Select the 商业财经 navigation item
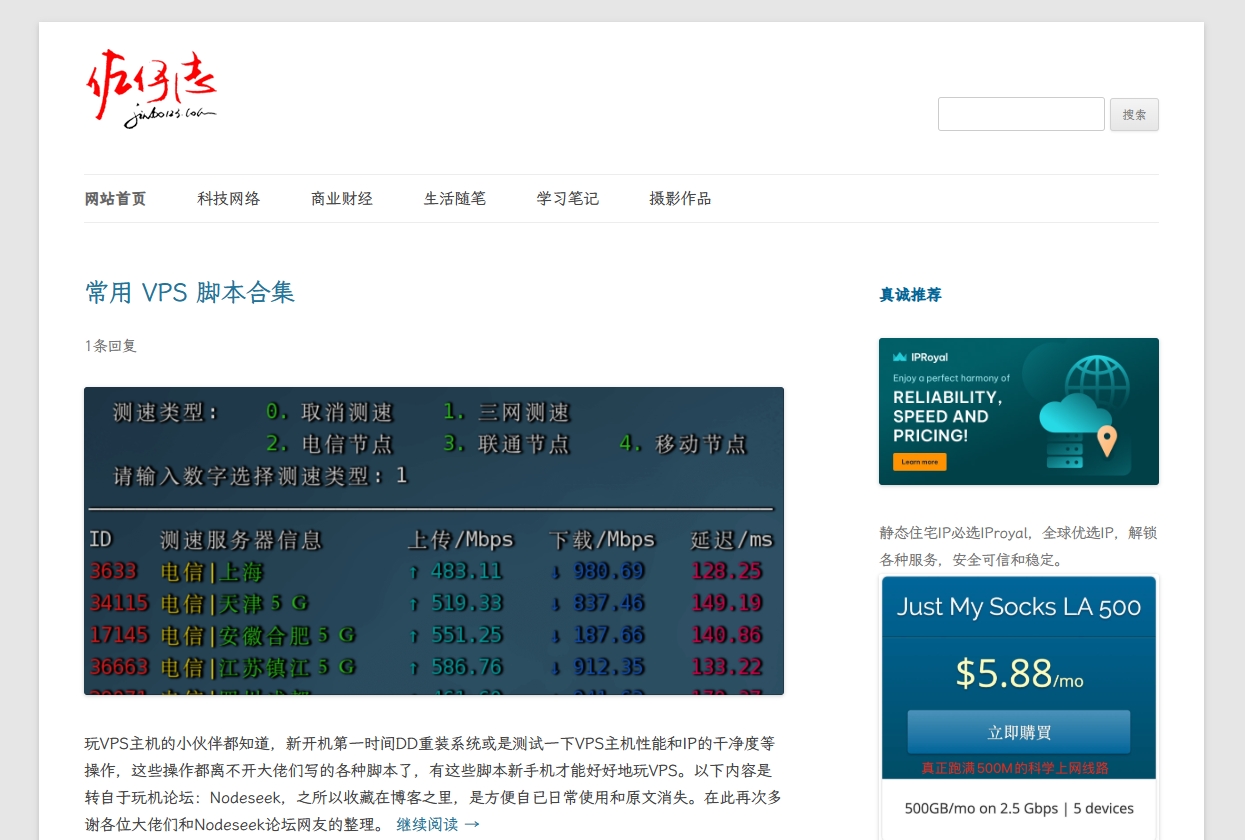The height and width of the screenshot is (840, 1245). coord(341,199)
